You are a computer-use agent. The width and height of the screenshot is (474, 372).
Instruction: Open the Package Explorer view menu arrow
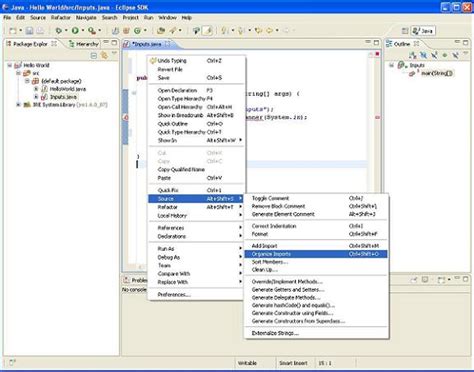coord(114,53)
